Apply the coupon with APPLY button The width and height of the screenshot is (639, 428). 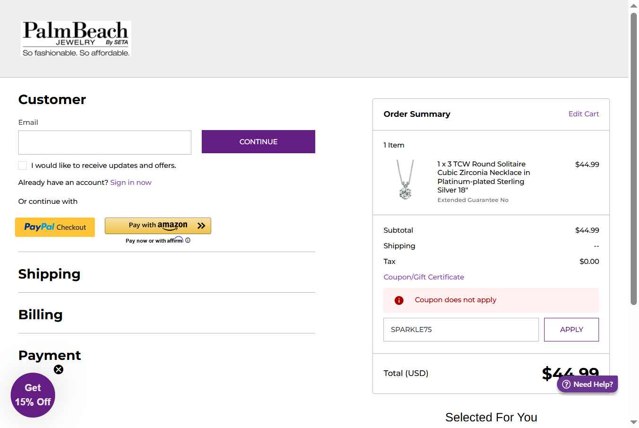(571, 329)
